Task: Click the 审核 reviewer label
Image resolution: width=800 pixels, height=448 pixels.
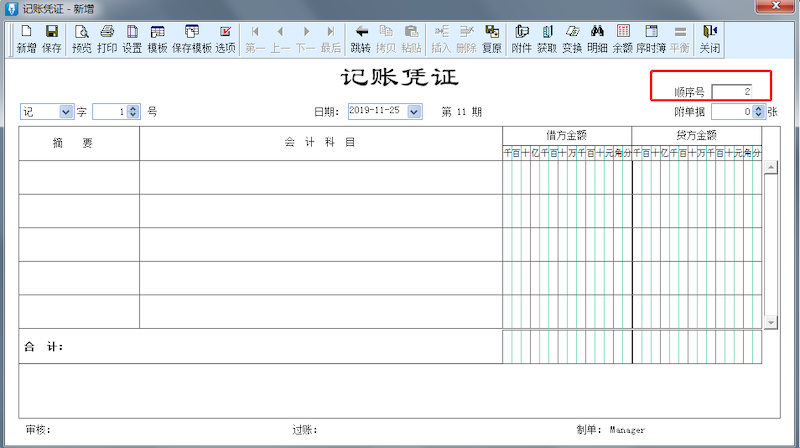Action: click(x=38, y=430)
